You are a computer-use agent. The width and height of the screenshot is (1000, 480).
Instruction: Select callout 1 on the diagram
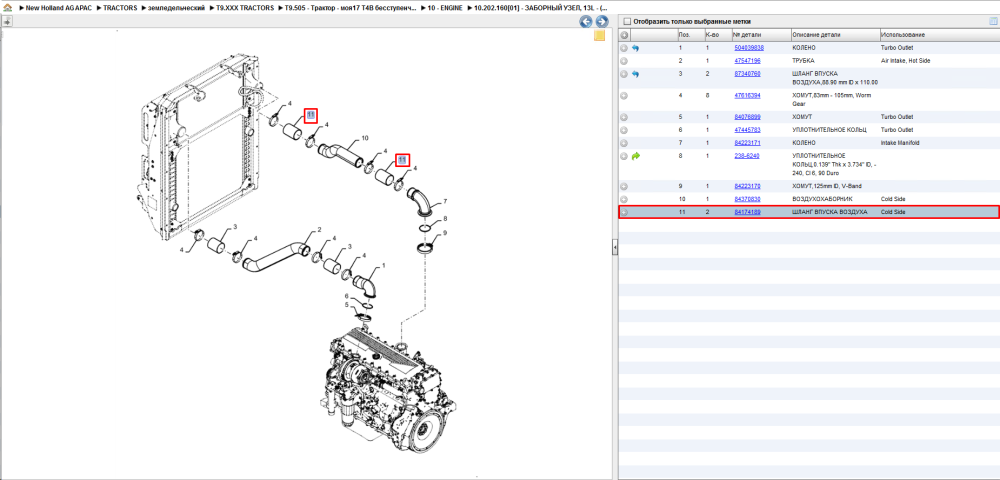tap(383, 265)
